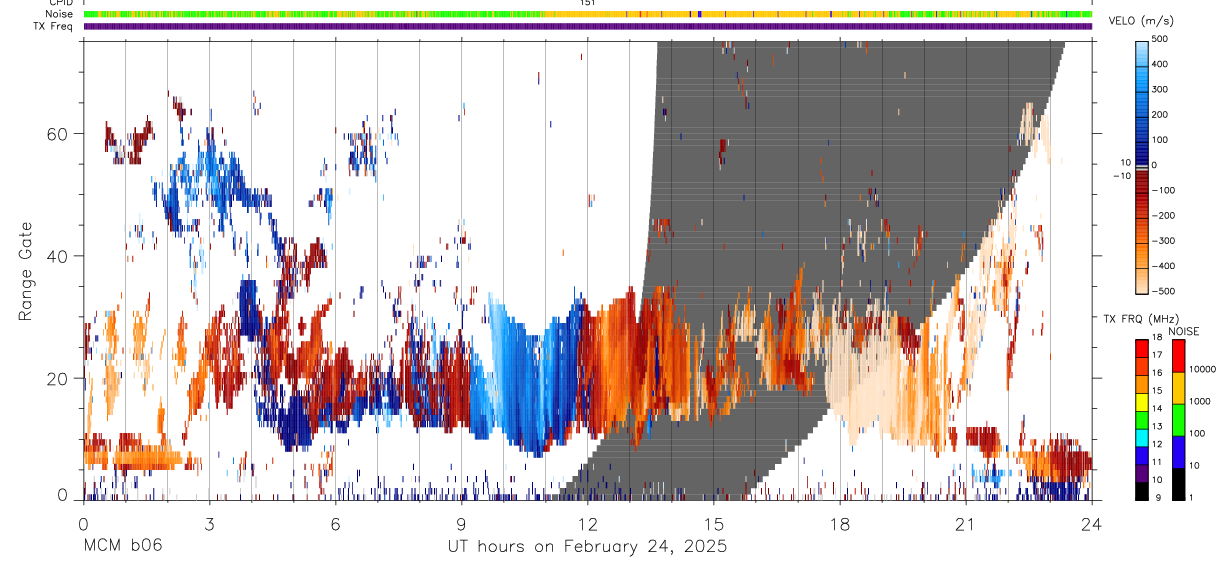Click the red 17–18 MHz segment of TX FRQ colorbar
This screenshot has width=1228, height=567.
(x=1141, y=347)
